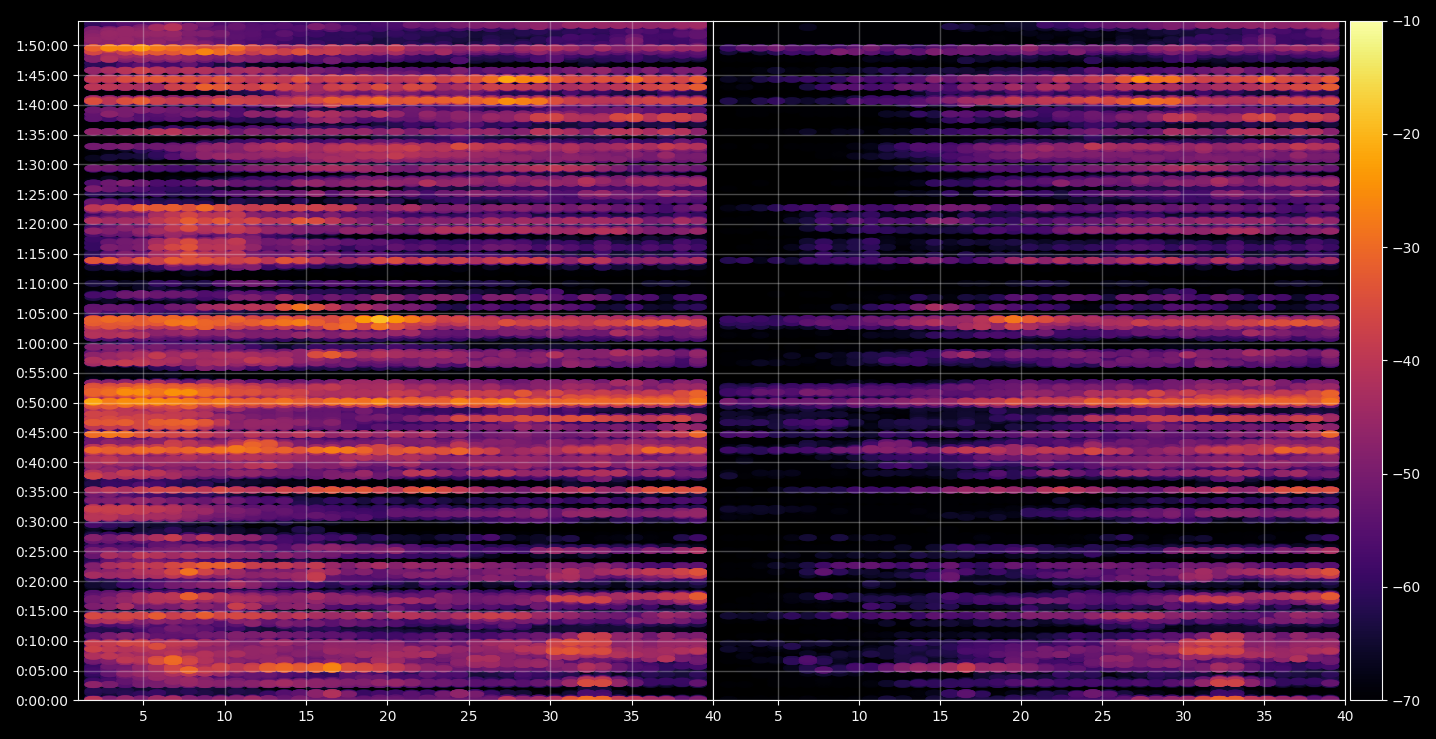Select the y-axis tick label 0:25:00
The height and width of the screenshot is (739, 1436).
tap(42, 552)
